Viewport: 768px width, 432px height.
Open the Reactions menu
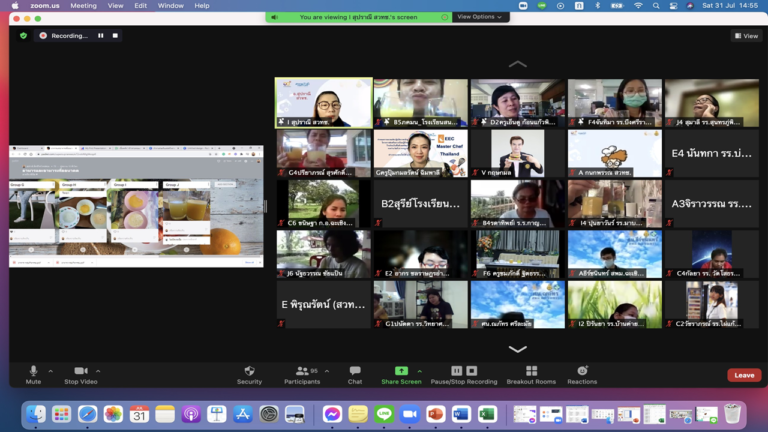click(582, 371)
